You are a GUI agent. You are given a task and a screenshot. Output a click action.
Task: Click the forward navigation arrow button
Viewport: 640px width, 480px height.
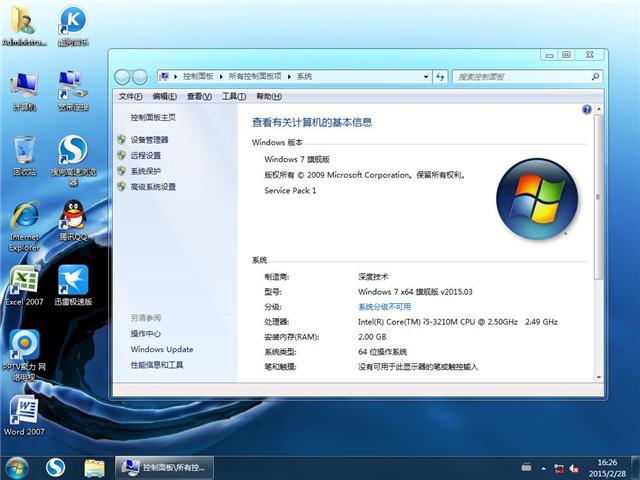tap(140, 77)
